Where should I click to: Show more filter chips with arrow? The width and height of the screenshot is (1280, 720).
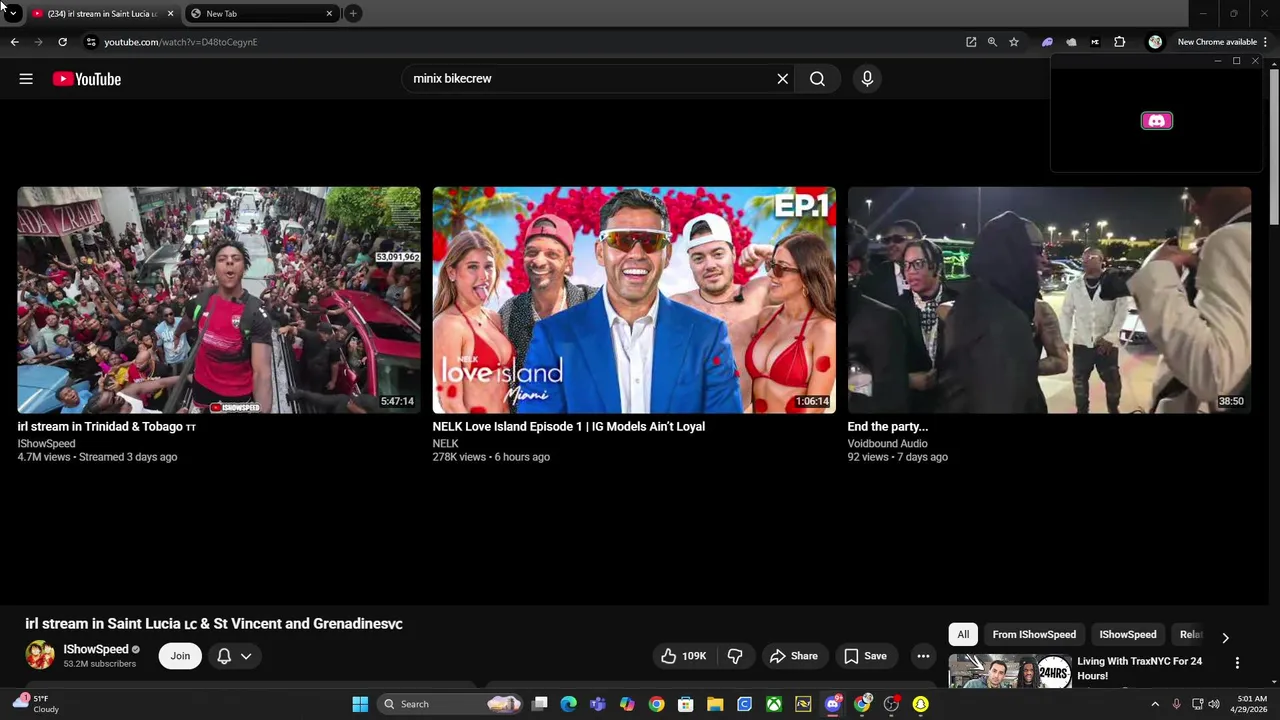click(1225, 637)
